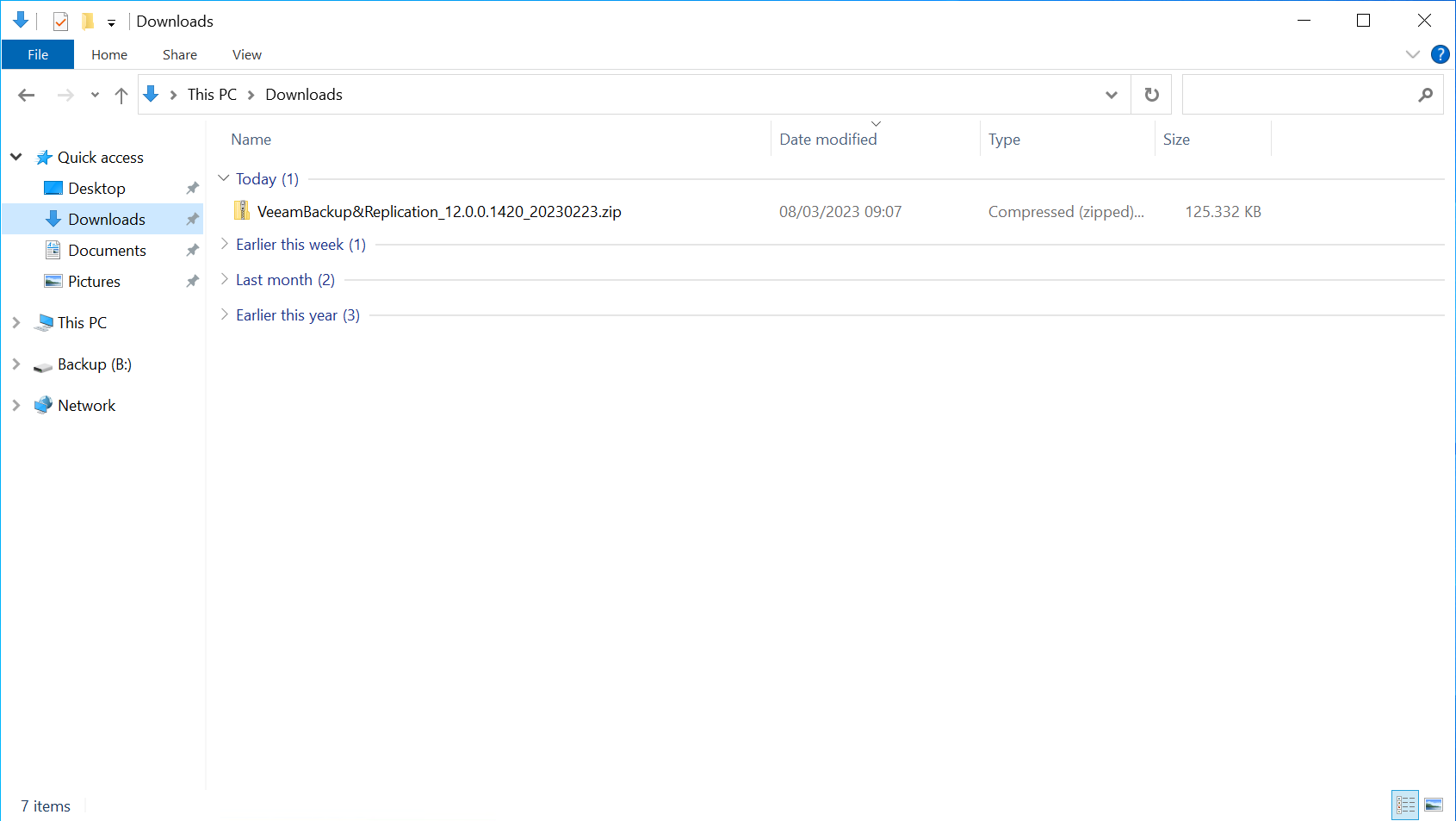Open the Customize Quick Access Toolbar dropdown

point(111,22)
